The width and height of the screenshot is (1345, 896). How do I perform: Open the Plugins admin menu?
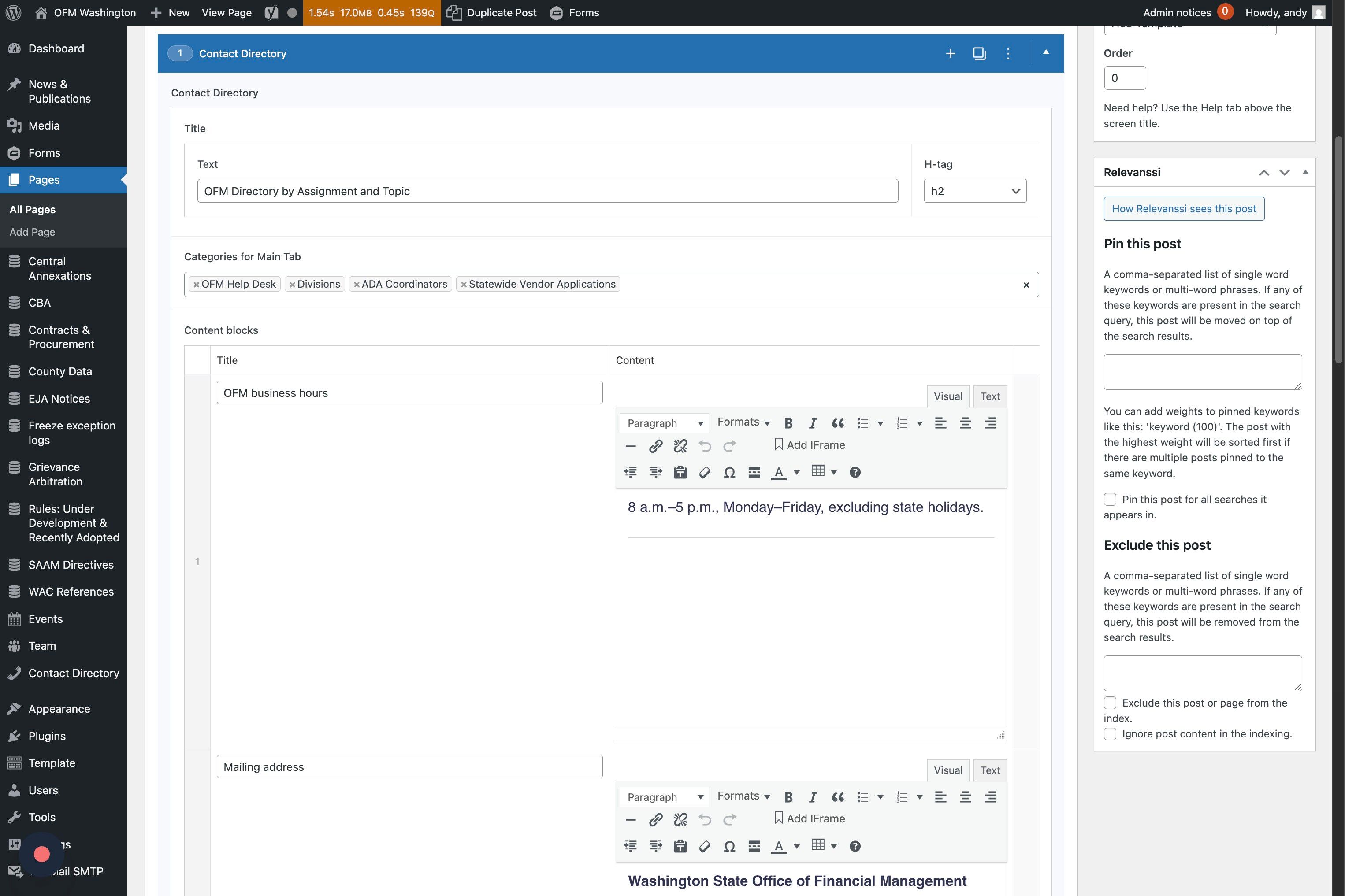(x=47, y=736)
